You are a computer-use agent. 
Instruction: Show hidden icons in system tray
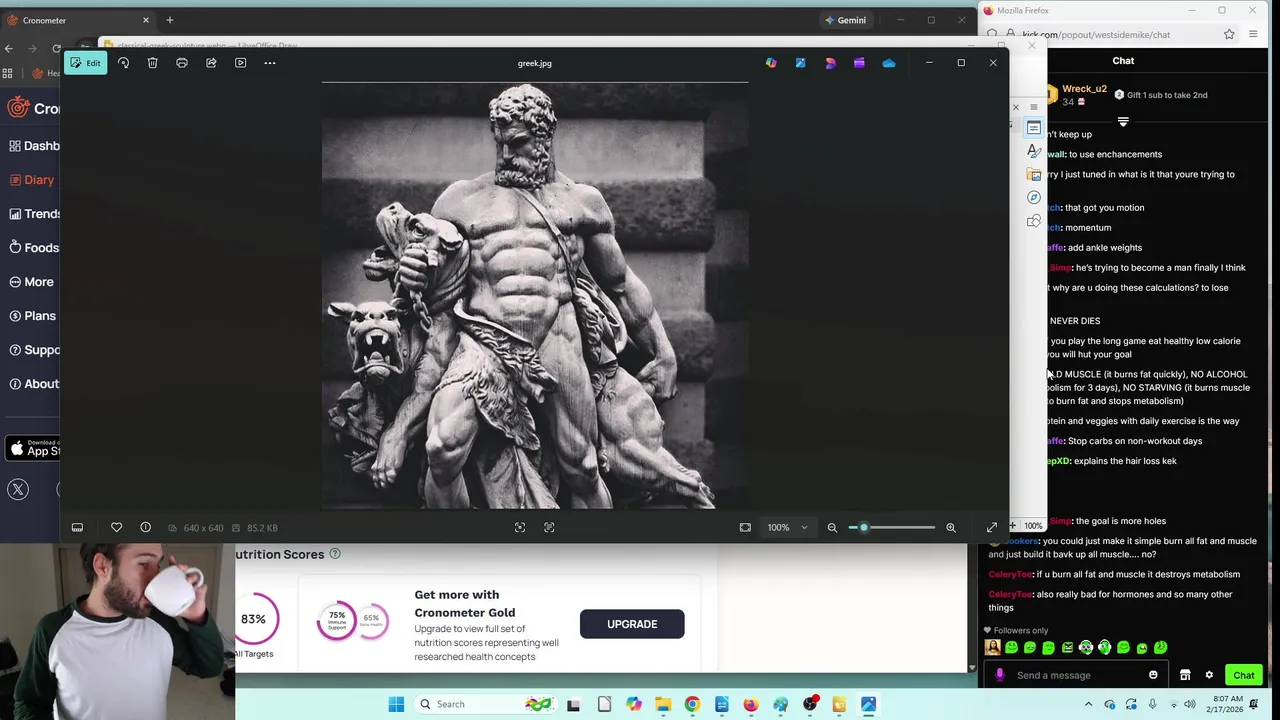[1089, 704]
